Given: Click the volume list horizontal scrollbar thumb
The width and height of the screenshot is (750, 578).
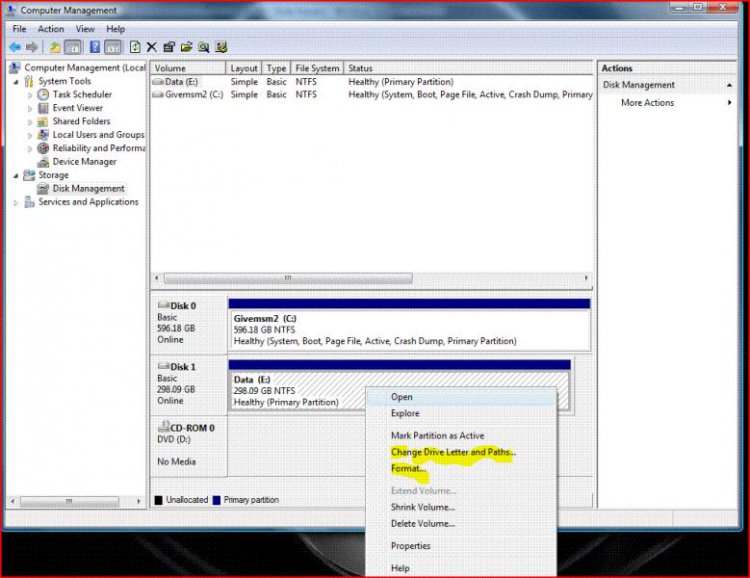Looking at the screenshot, I should pyautogui.click(x=288, y=278).
